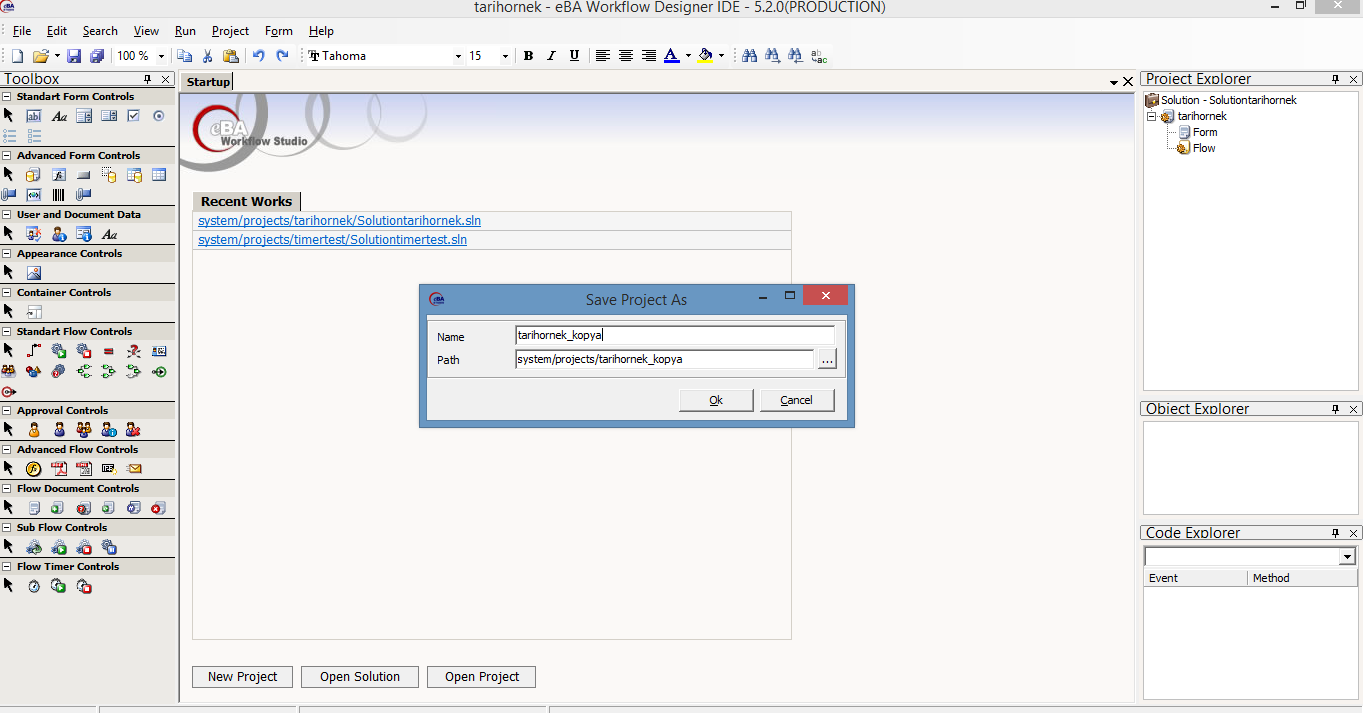Click the Open Solution button
The width and height of the screenshot is (1363, 713).
click(x=360, y=677)
